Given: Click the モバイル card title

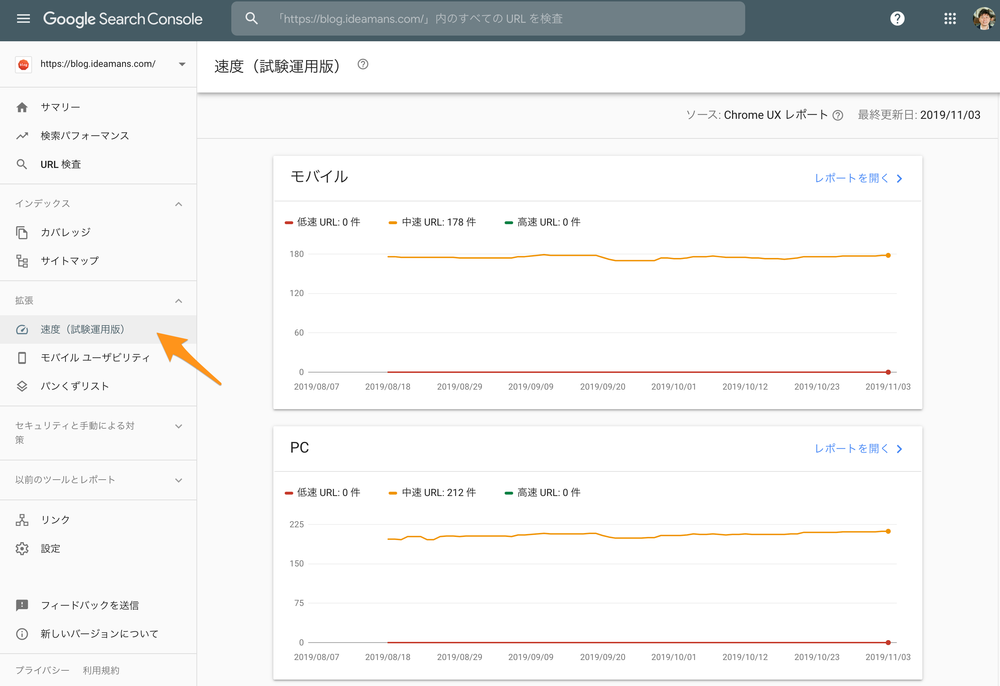Looking at the screenshot, I should 319,177.
